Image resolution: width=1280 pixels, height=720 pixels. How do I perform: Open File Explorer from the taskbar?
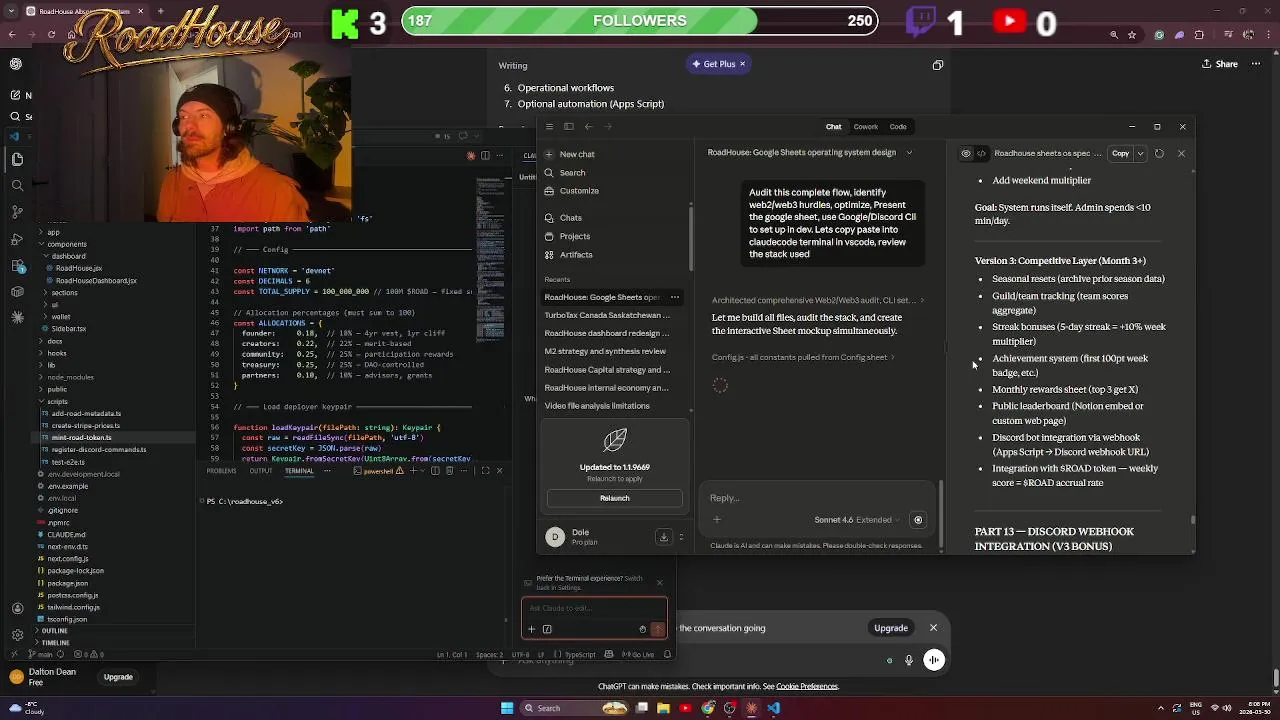663,708
